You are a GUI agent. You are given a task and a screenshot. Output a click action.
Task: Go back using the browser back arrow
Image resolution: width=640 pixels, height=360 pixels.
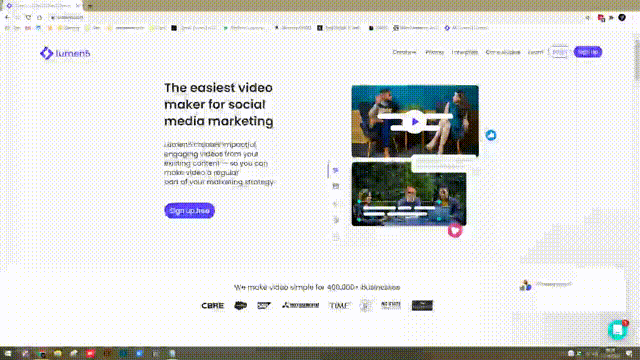[7, 18]
